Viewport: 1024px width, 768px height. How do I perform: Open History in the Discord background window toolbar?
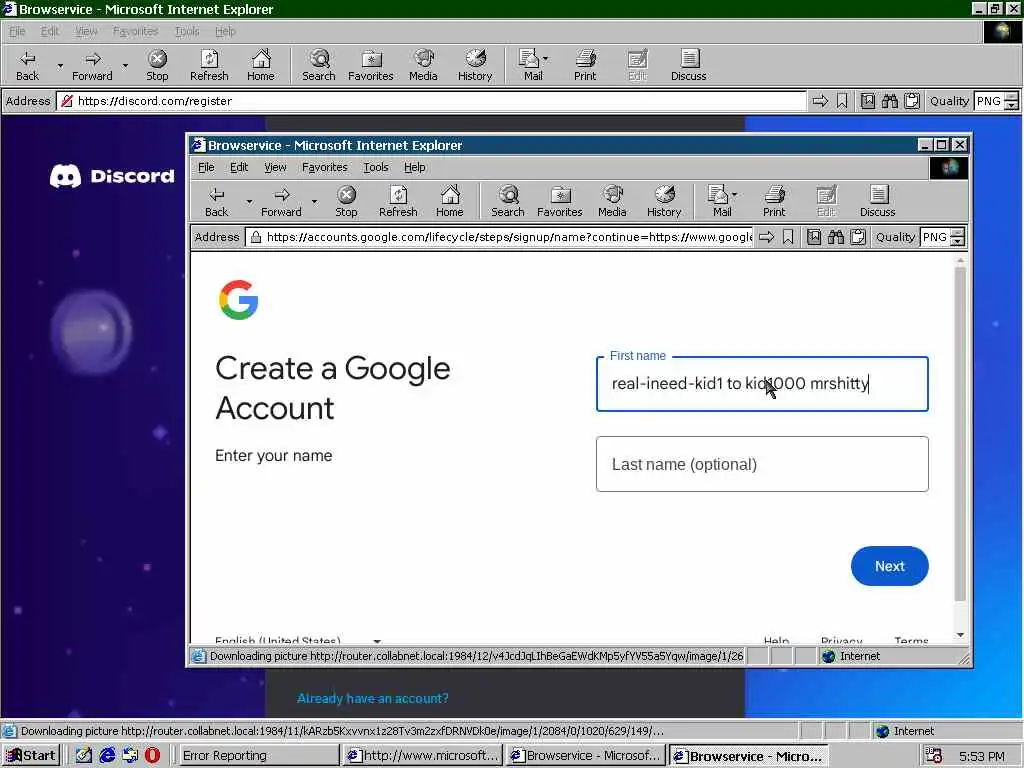tap(475, 65)
